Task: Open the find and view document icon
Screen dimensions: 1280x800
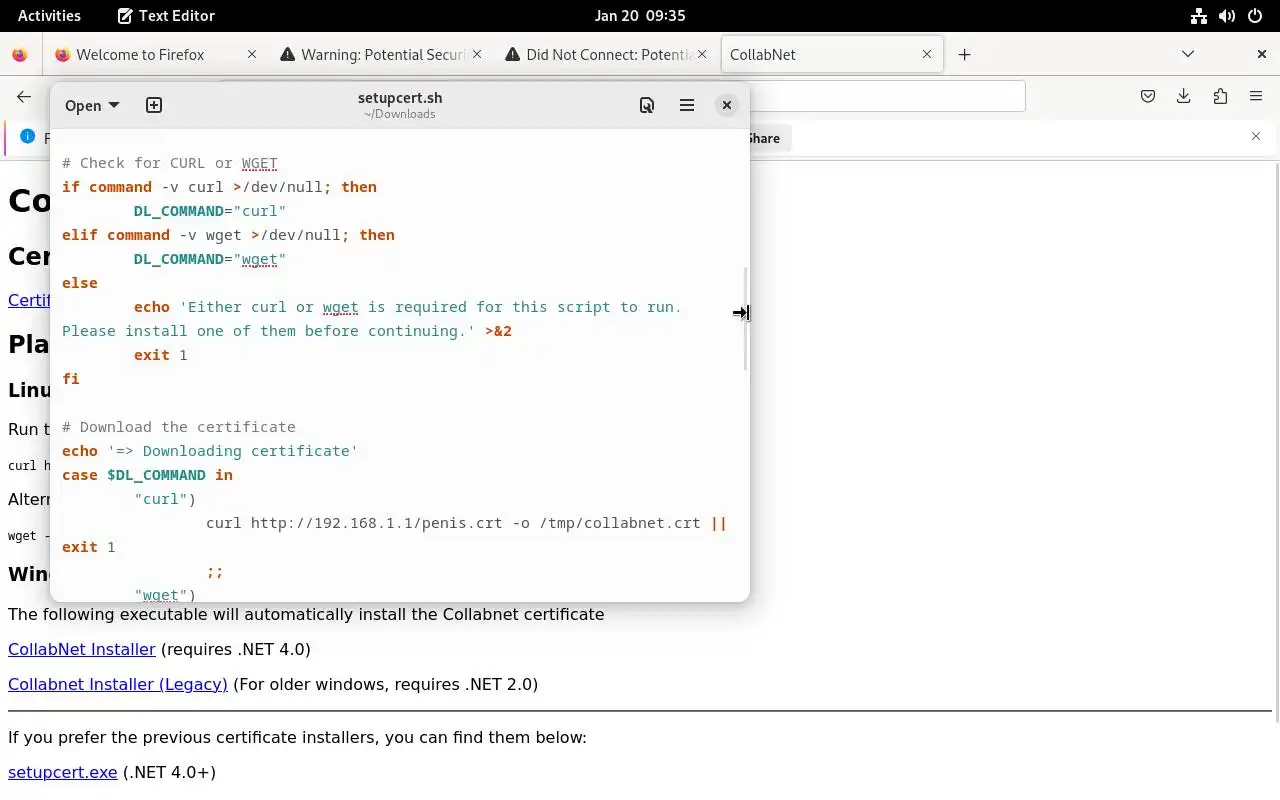Action: pyautogui.click(x=647, y=105)
